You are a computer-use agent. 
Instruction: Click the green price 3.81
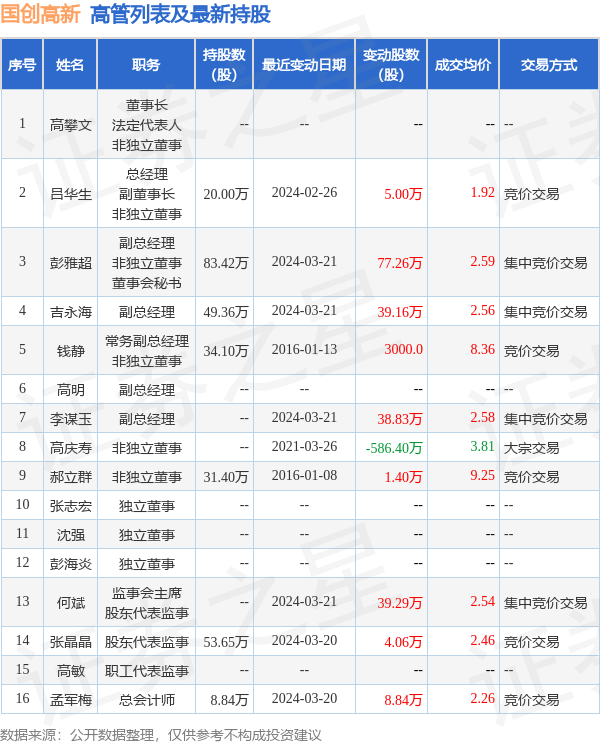(x=482, y=446)
